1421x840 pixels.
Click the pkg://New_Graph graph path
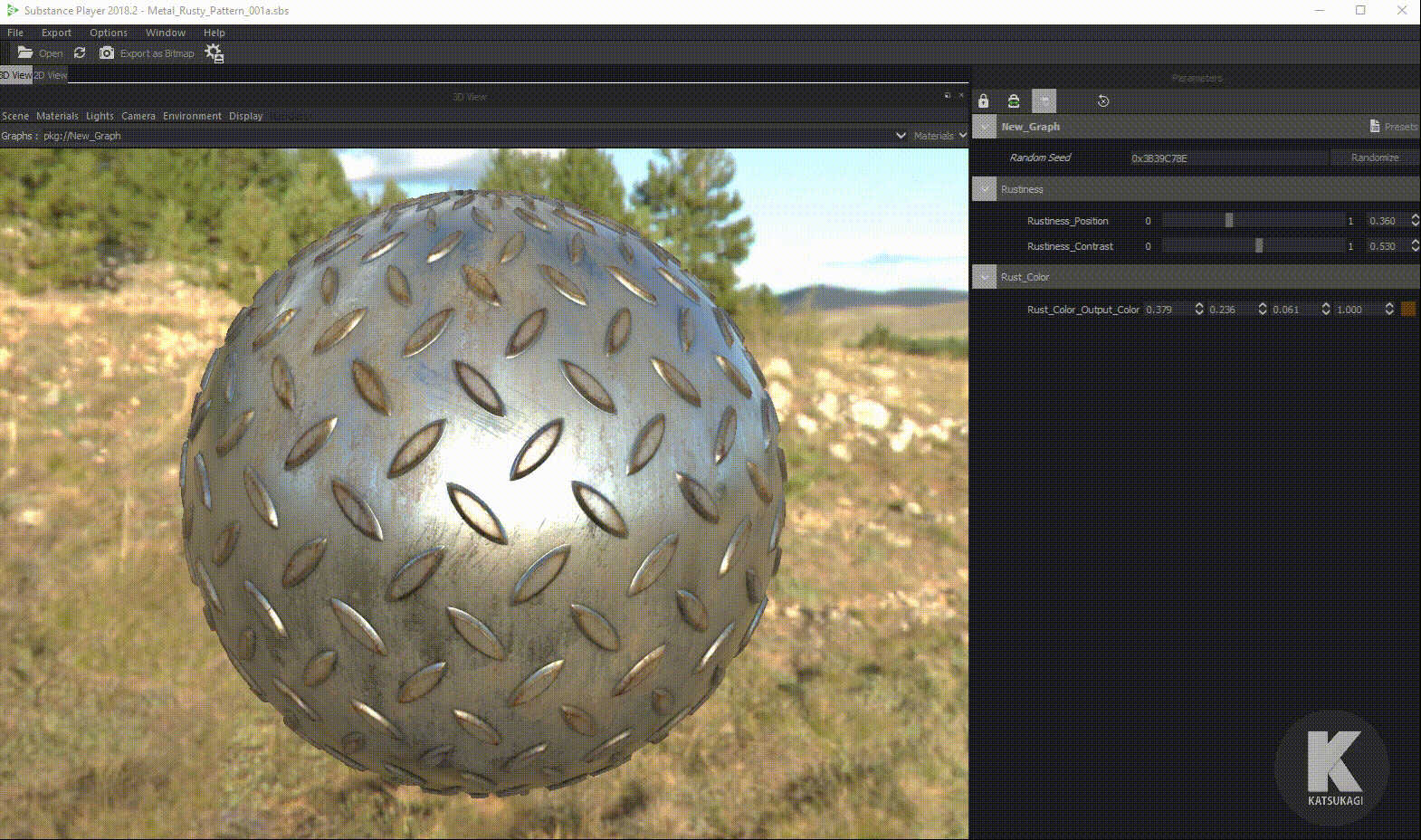point(82,136)
